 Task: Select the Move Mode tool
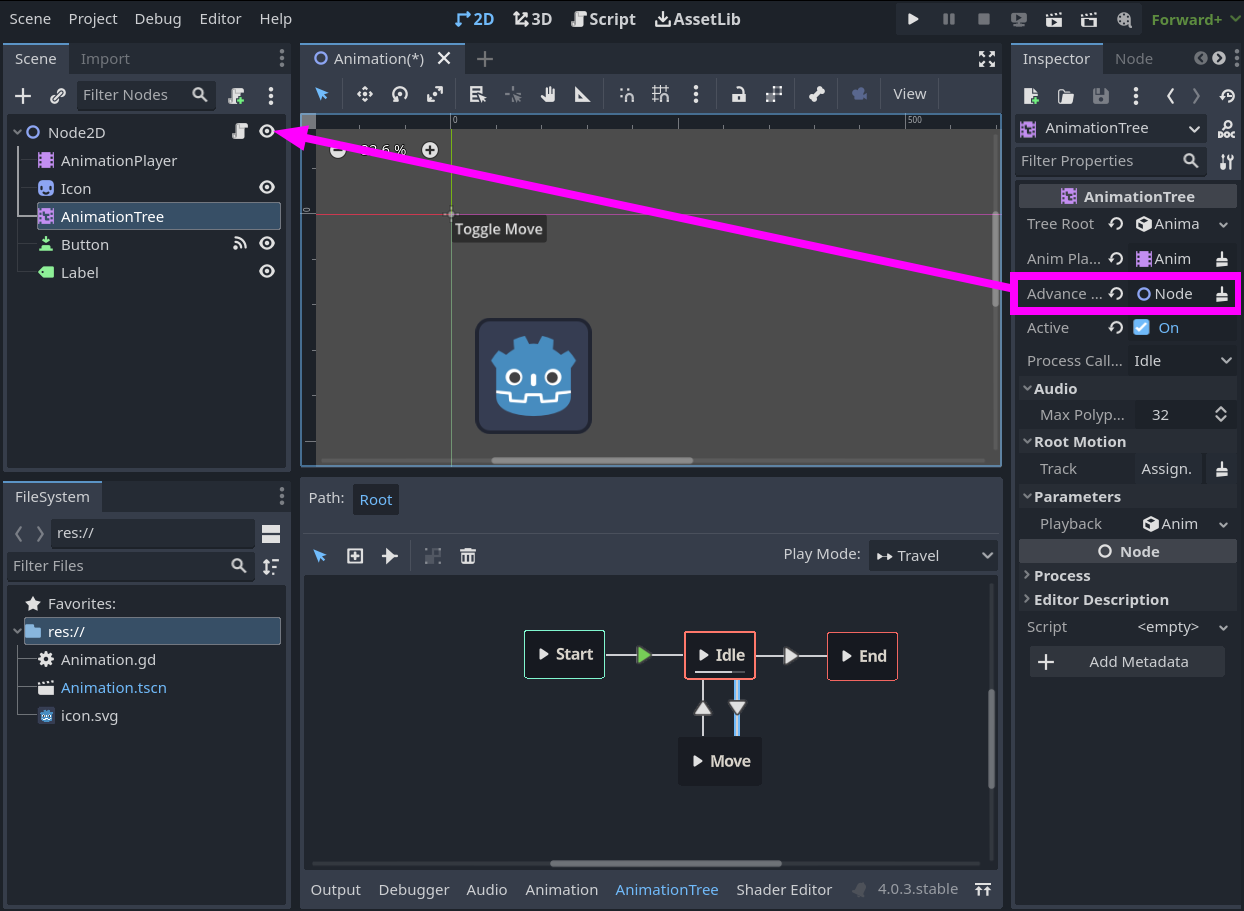[x=364, y=94]
